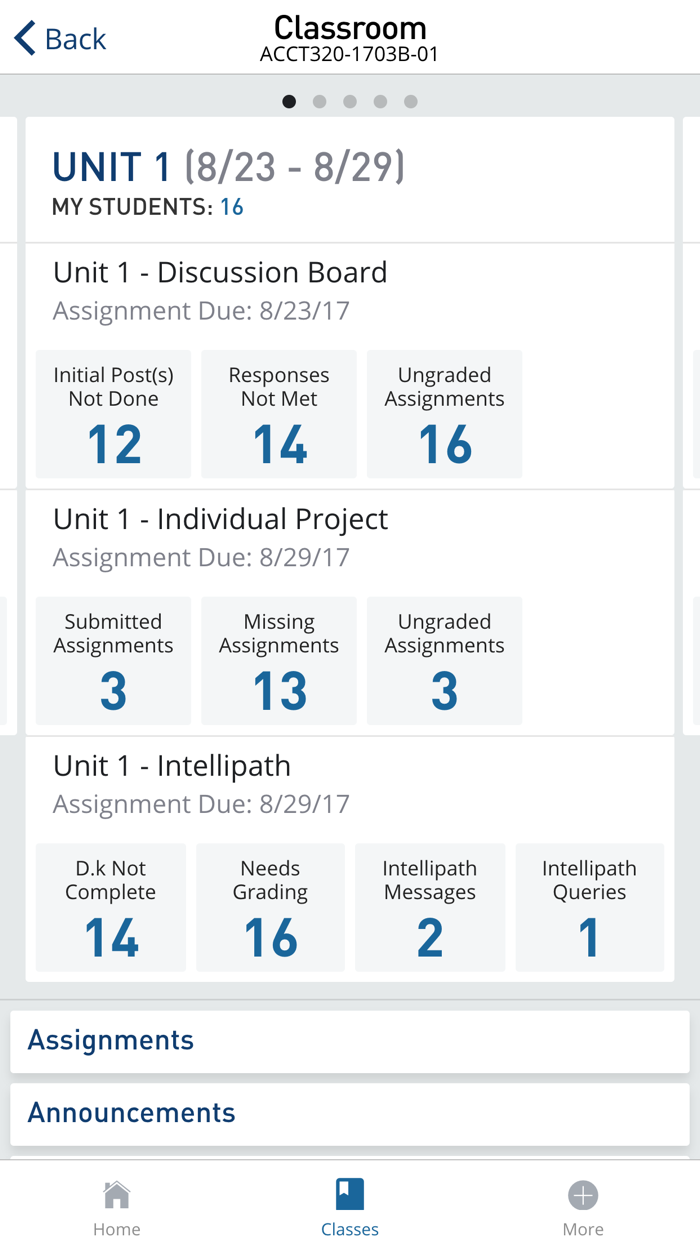Tap the back chevron arrow
Image resolution: width=700 pixels, height=1244 pixels.
coord(22,37)
